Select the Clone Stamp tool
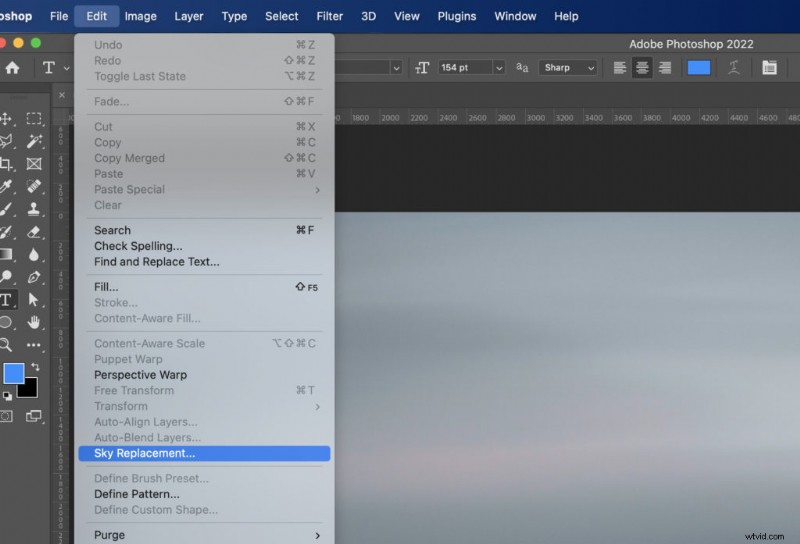Viewport: 800px width, 544px height. coord(34,209)
